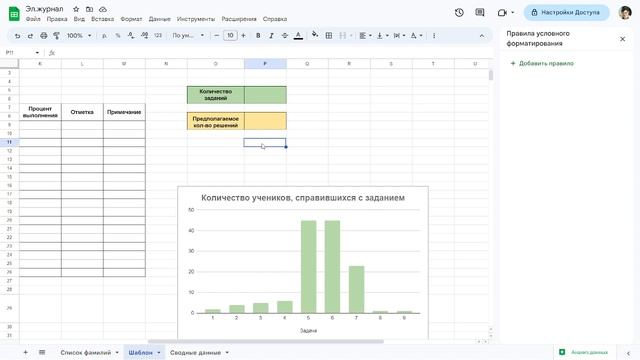This screenshot has width=640, height=360.
Task: Open the zoom 100% dropdown
Action: click(79, 36)
